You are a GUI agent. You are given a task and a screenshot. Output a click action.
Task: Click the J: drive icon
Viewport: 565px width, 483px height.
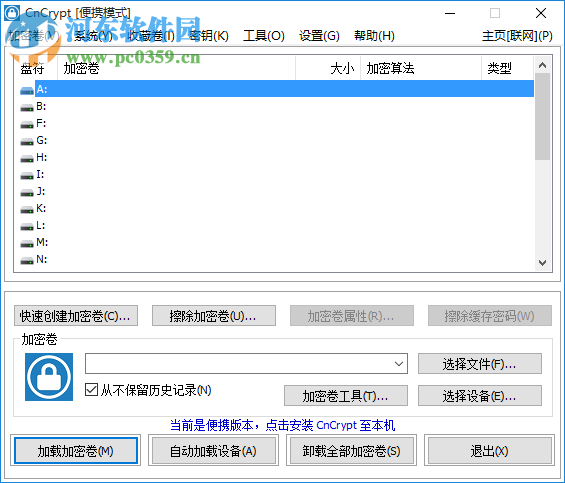tap(27, 192)
